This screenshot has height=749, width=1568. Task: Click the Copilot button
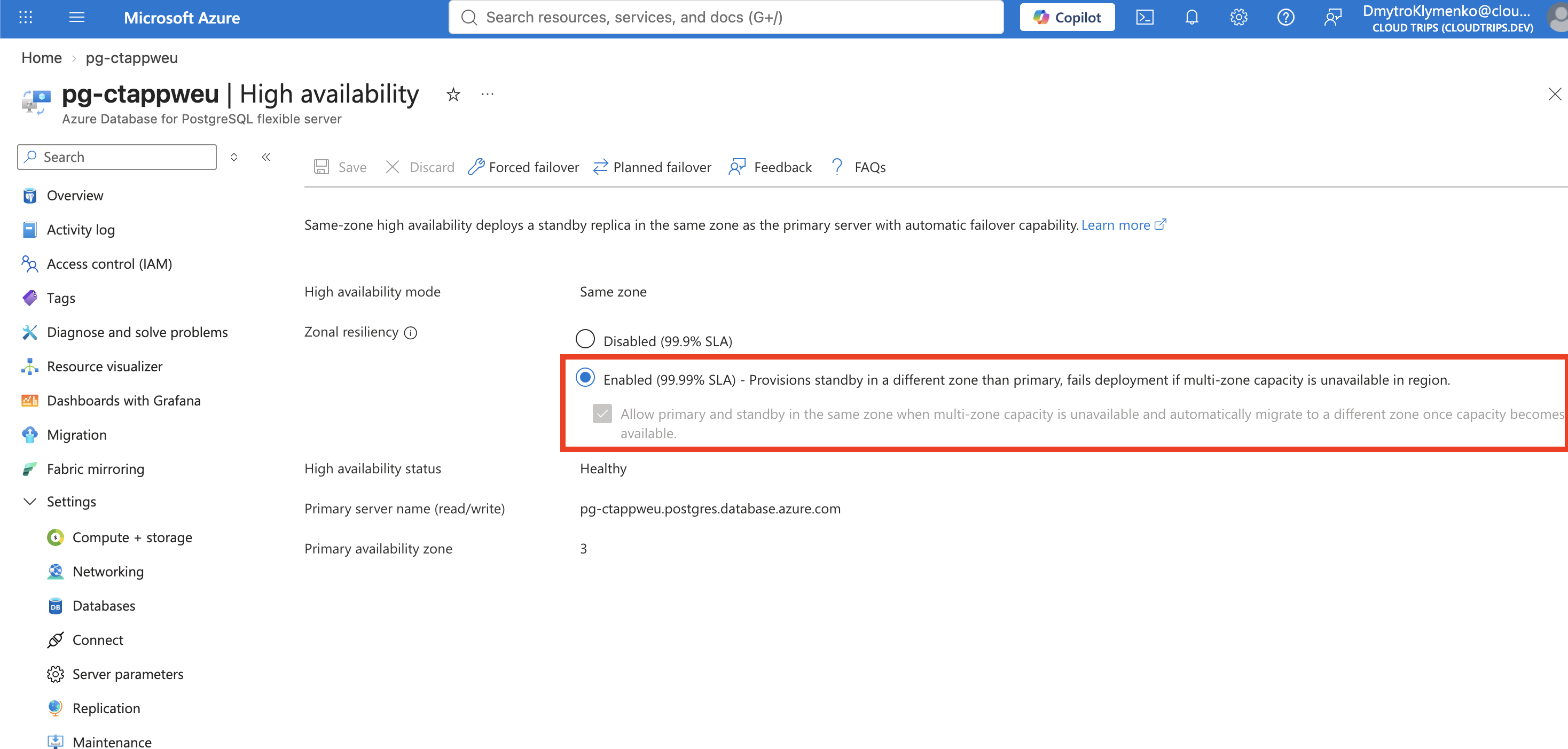[1067, 17]
